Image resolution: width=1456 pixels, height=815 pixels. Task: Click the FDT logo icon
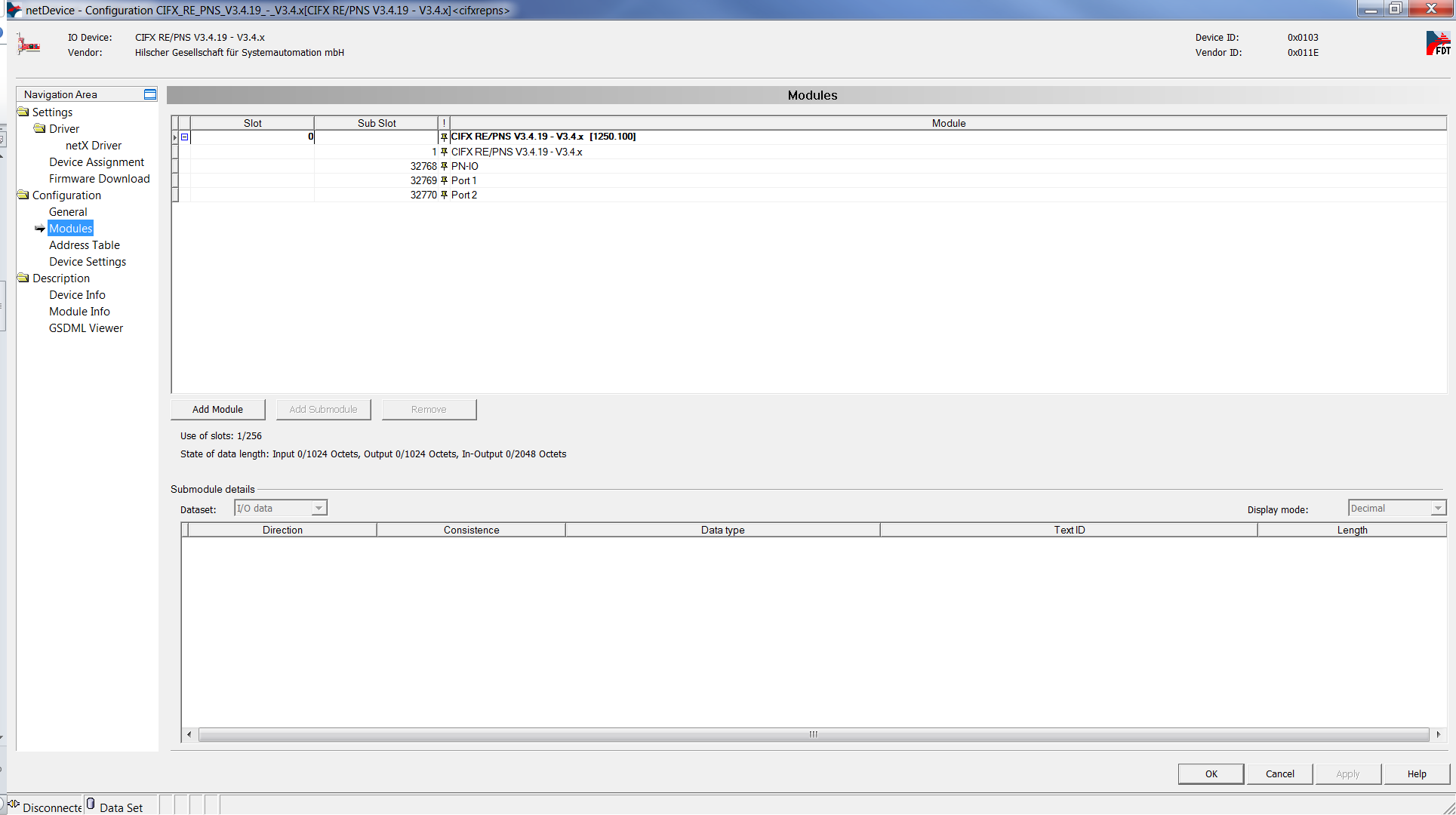tap(1438, 43)
